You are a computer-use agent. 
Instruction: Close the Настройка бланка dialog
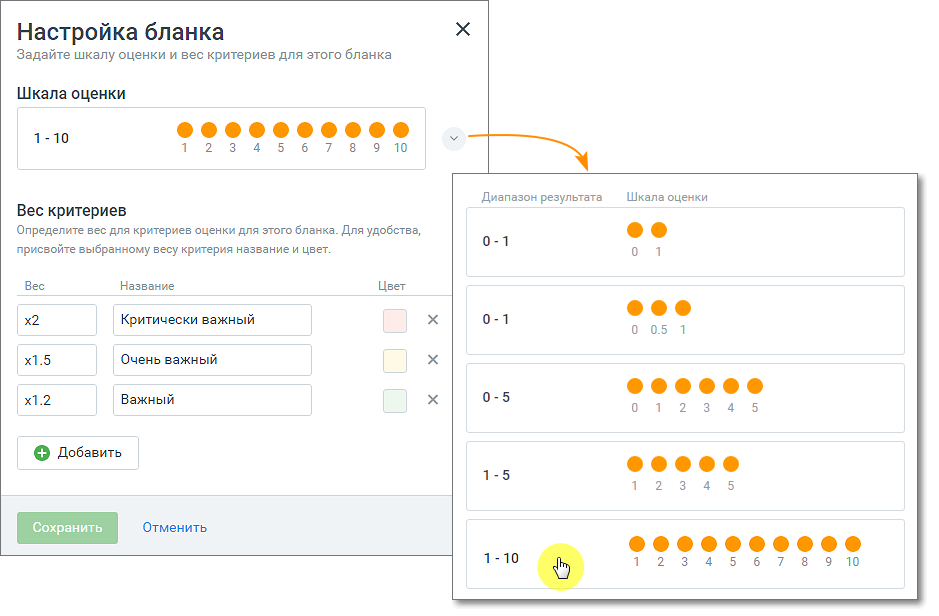point(463,30)
